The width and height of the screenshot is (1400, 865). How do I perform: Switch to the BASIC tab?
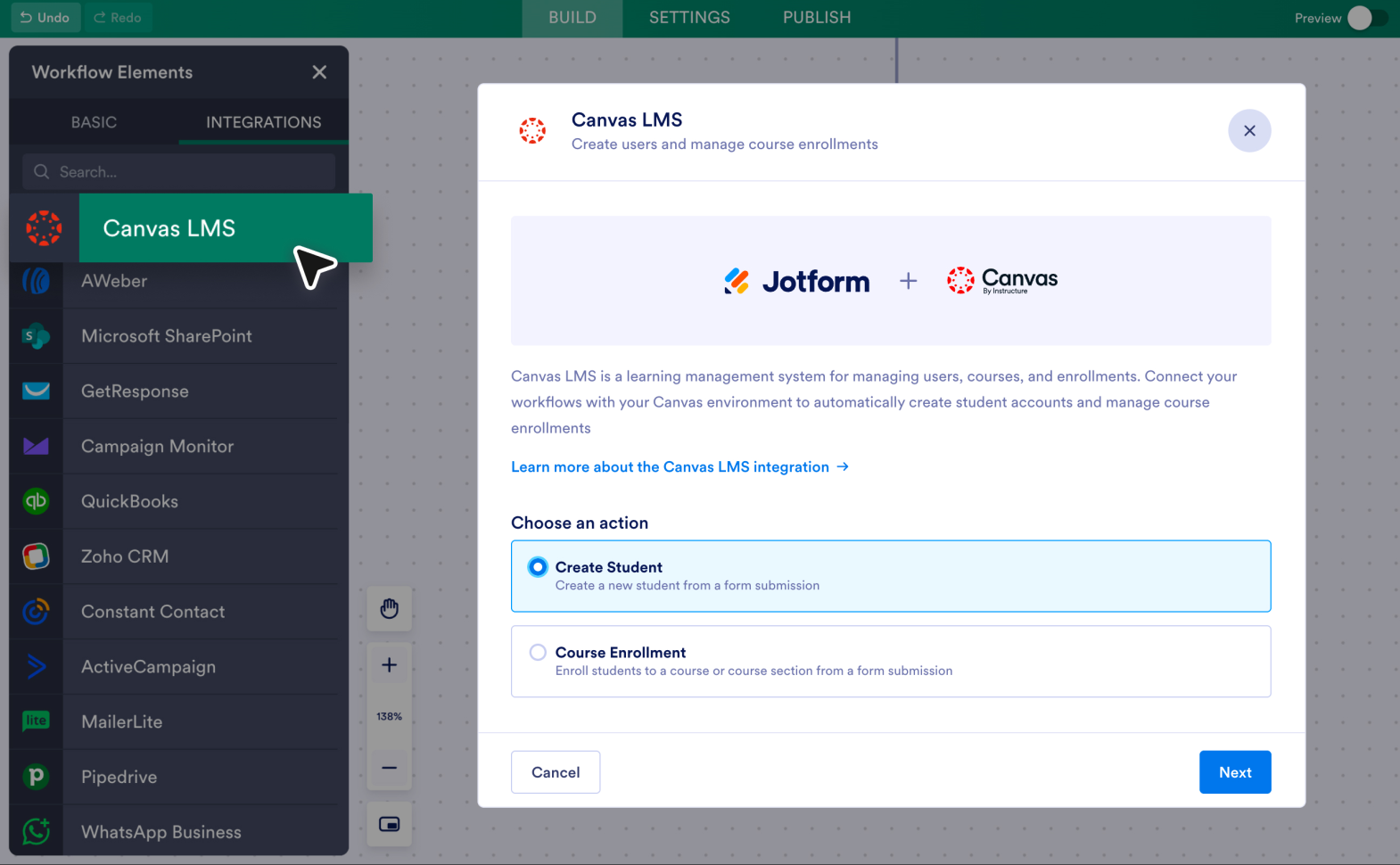click(94, 122)
